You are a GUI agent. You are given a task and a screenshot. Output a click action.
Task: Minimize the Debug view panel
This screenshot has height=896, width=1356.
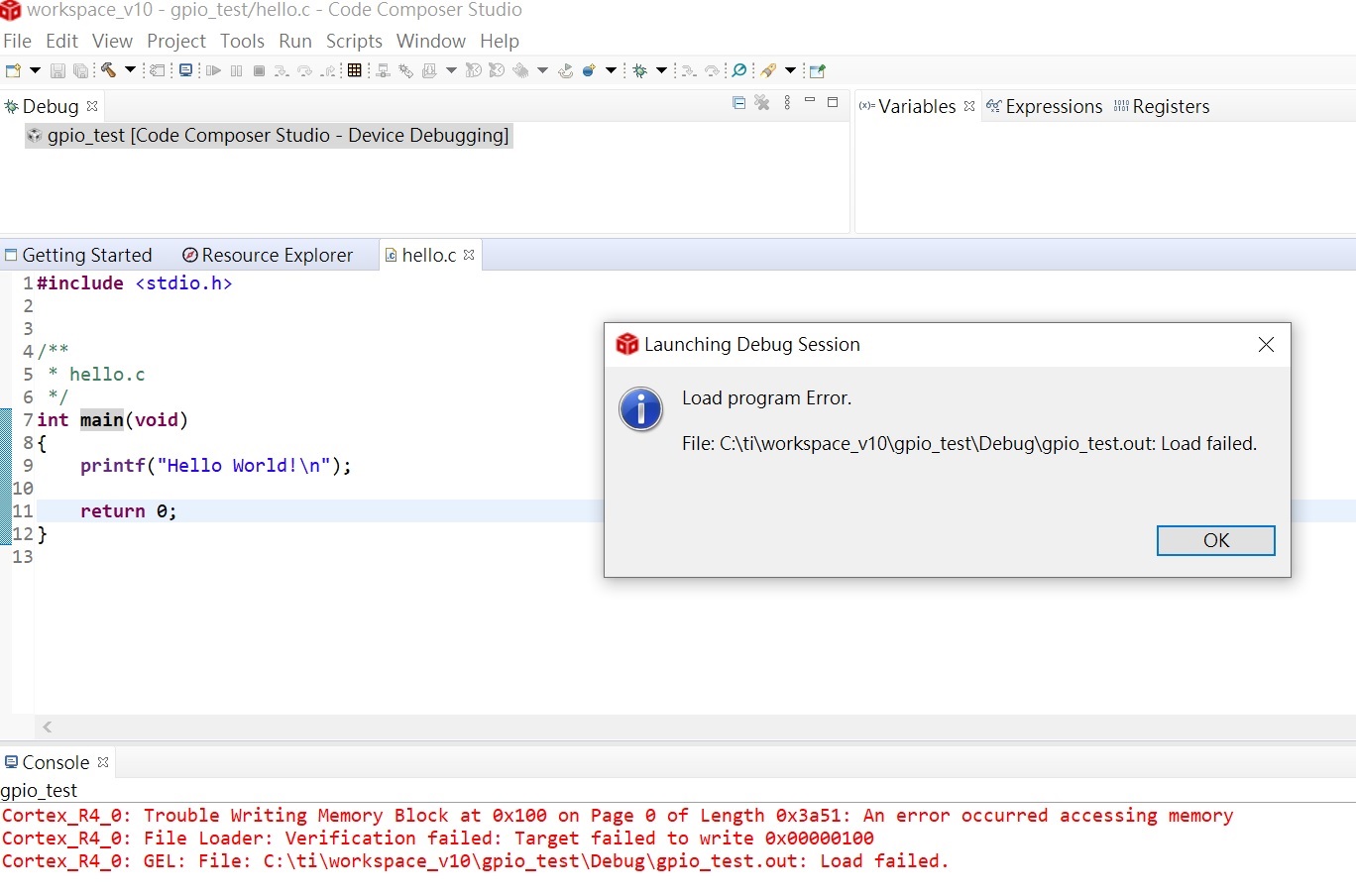click(810, 101)
